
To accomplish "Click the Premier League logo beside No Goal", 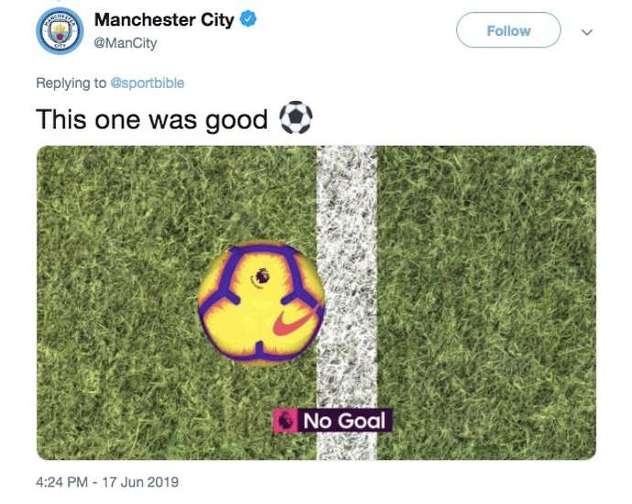I will 285,421.
